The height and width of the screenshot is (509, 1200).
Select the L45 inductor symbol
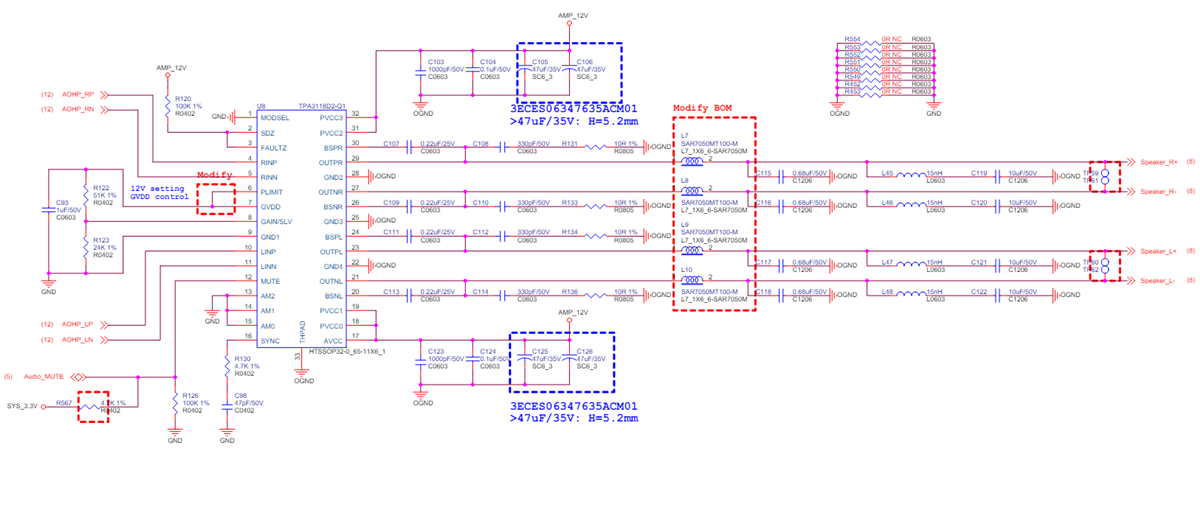[911, 176]
